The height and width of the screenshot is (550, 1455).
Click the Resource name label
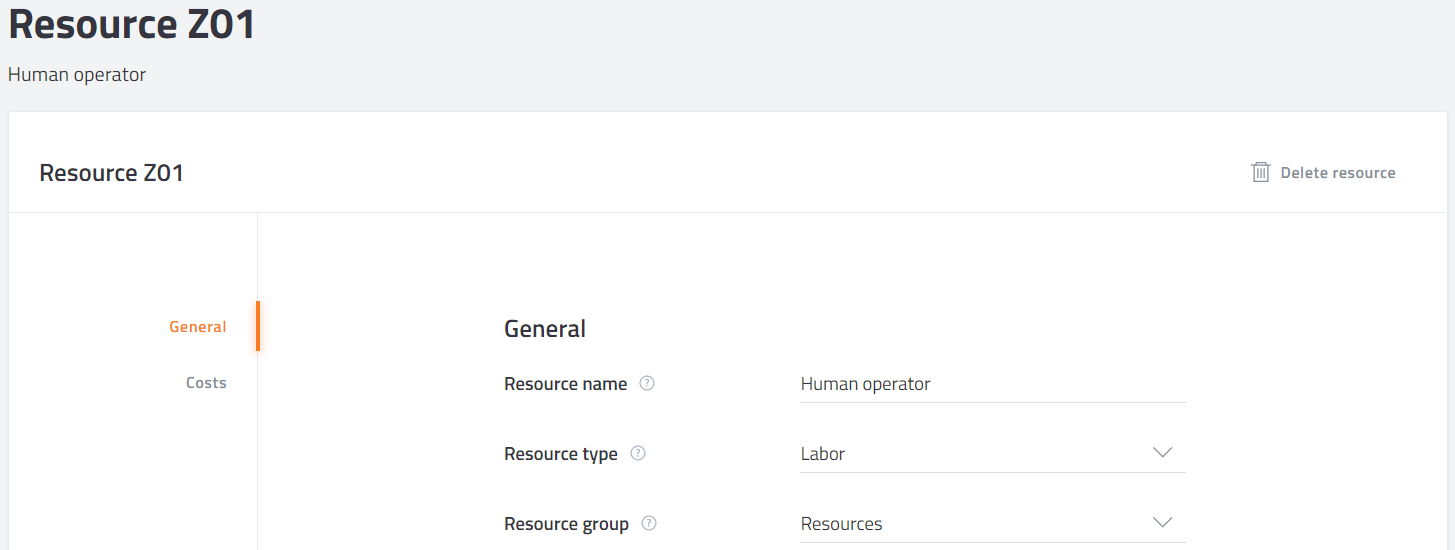[566, 384]
